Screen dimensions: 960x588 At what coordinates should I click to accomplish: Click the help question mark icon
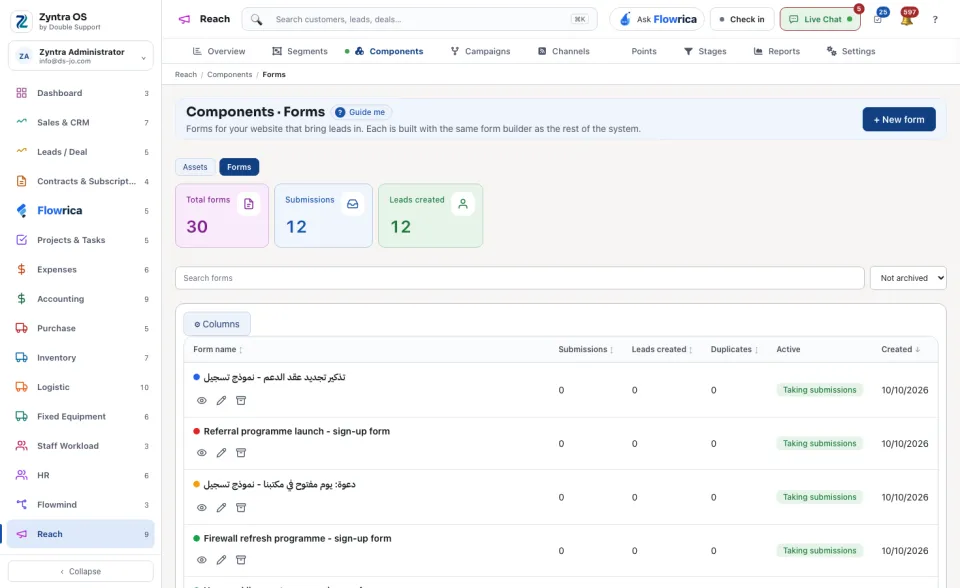click(x=935, y=20)
